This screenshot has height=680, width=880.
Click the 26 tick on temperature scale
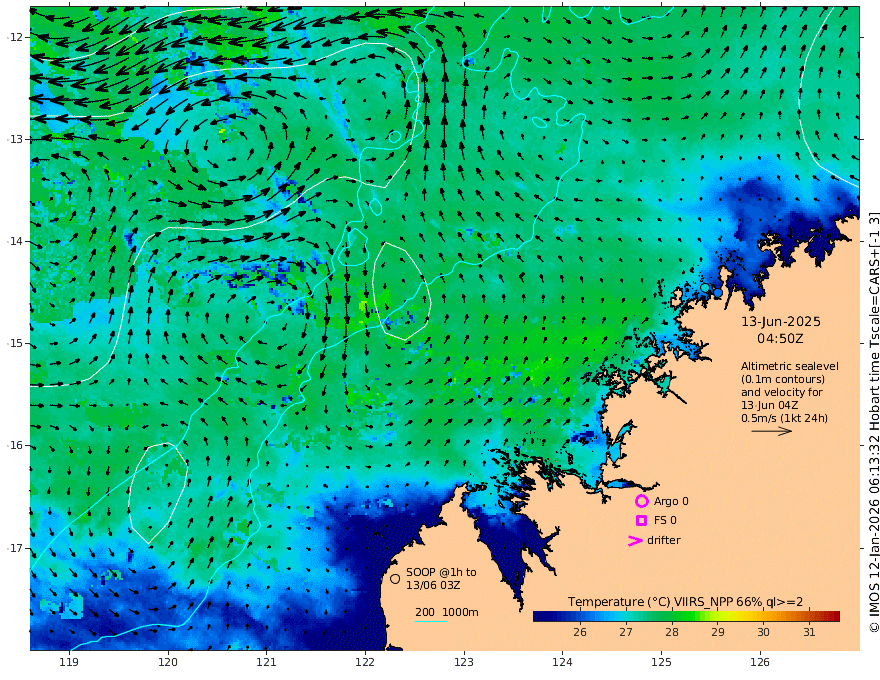click(580, 632)
